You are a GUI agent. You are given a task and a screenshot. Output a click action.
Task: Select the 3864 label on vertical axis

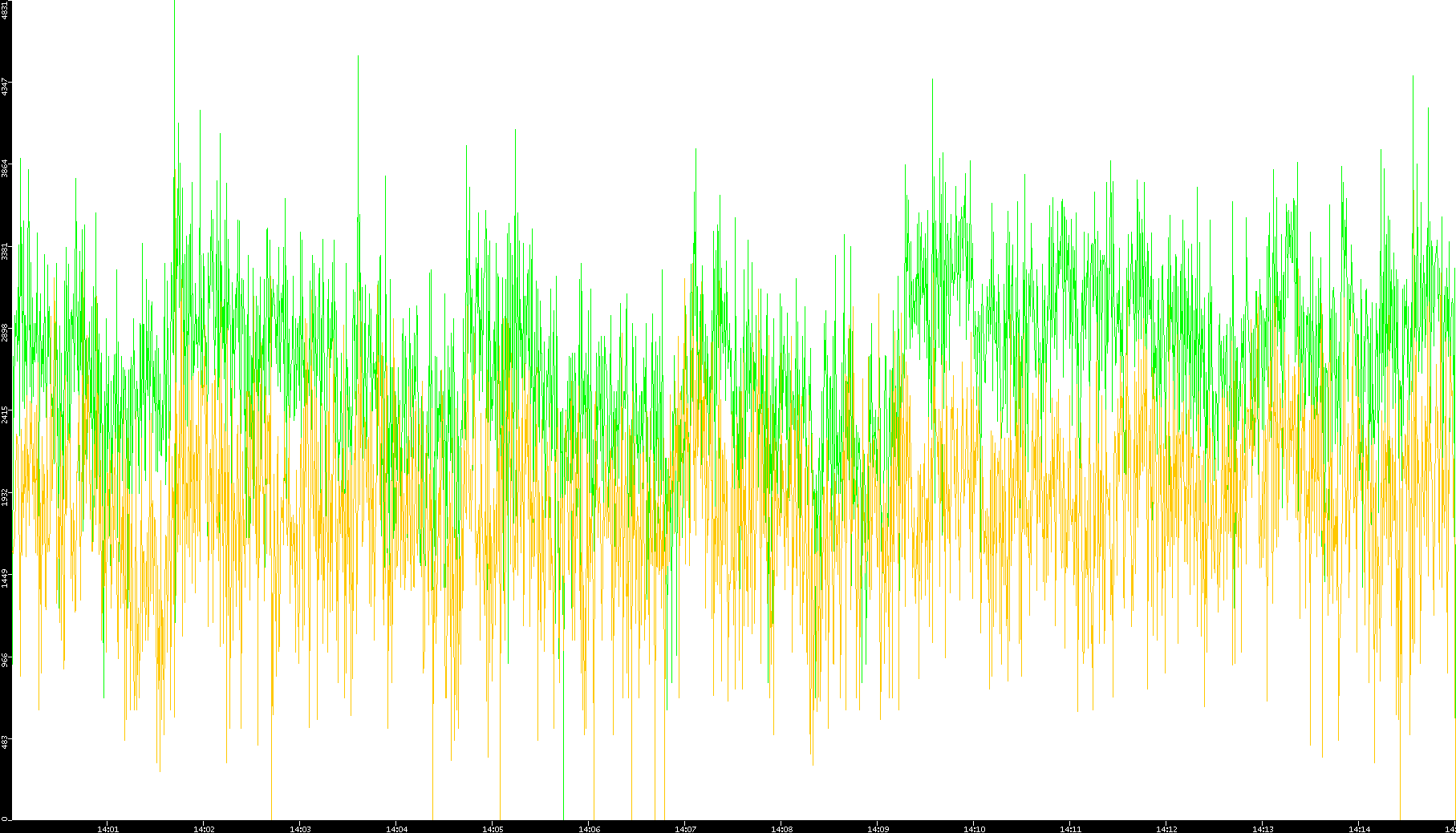pos(5,168)
